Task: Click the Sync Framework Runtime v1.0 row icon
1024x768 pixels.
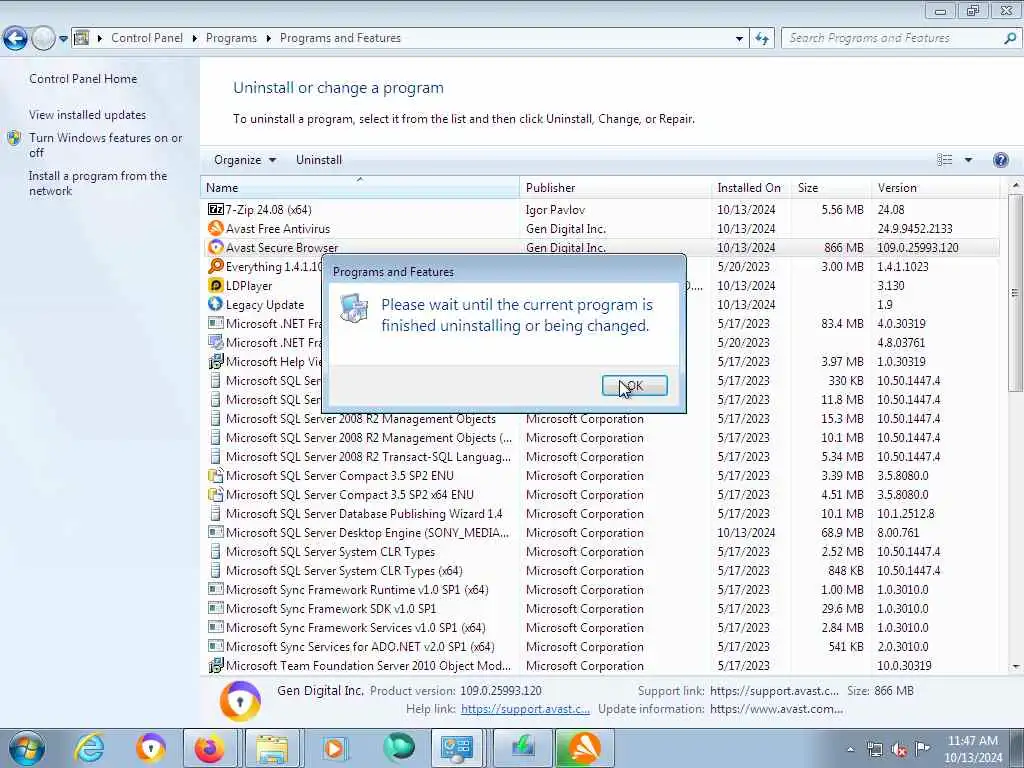Action: tap(216, 589)
